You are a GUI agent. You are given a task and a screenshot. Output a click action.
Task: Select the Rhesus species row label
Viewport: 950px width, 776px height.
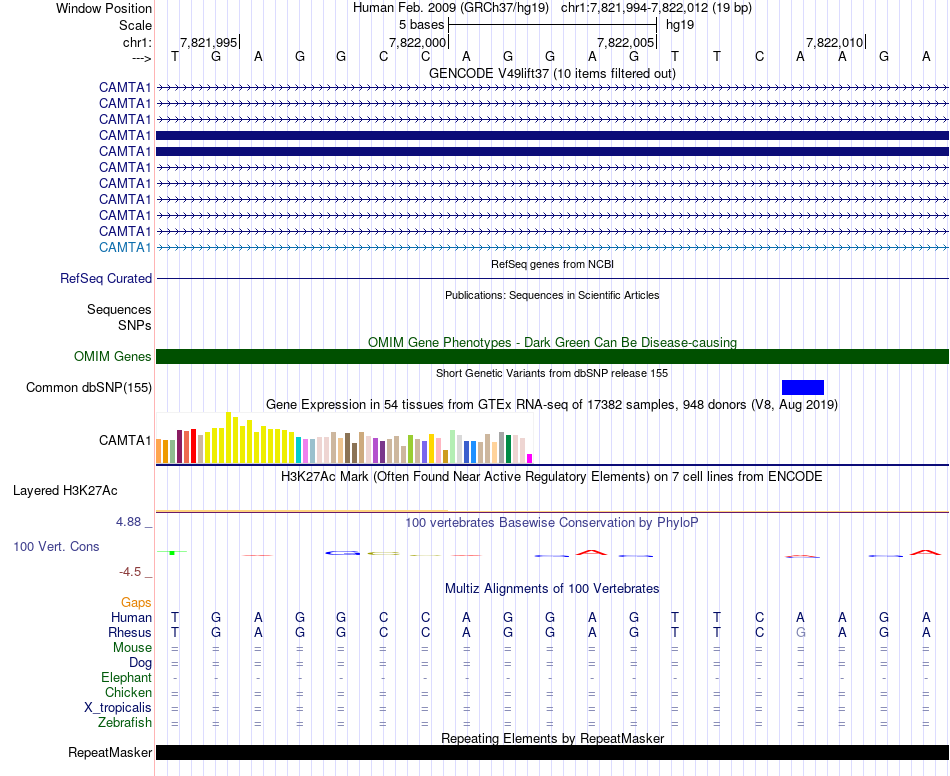click(x=130, y=633)
